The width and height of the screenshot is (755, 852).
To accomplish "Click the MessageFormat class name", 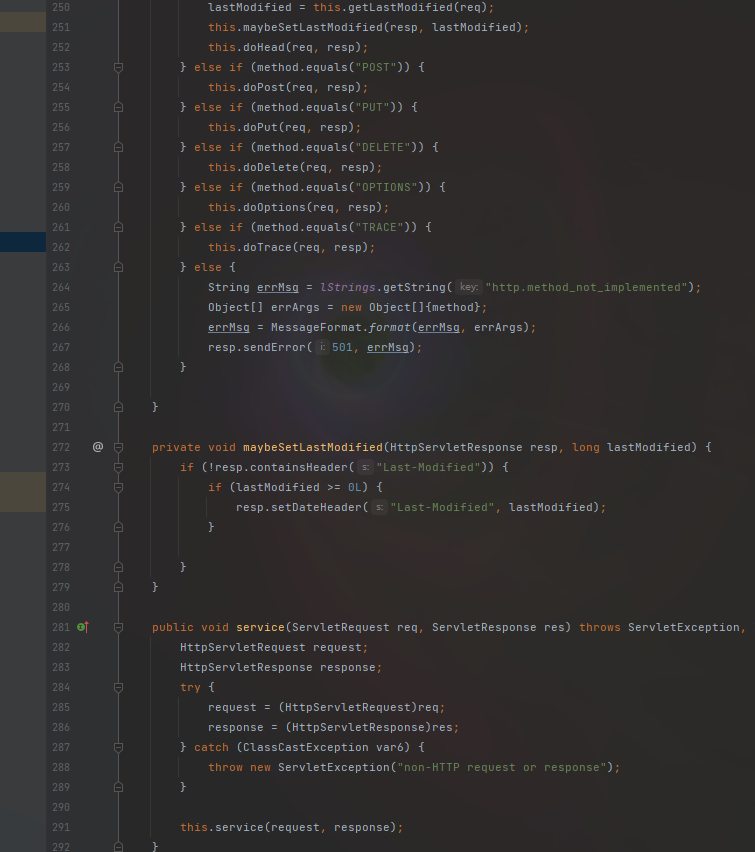I will pyautogui.click(x=316, y=327).
